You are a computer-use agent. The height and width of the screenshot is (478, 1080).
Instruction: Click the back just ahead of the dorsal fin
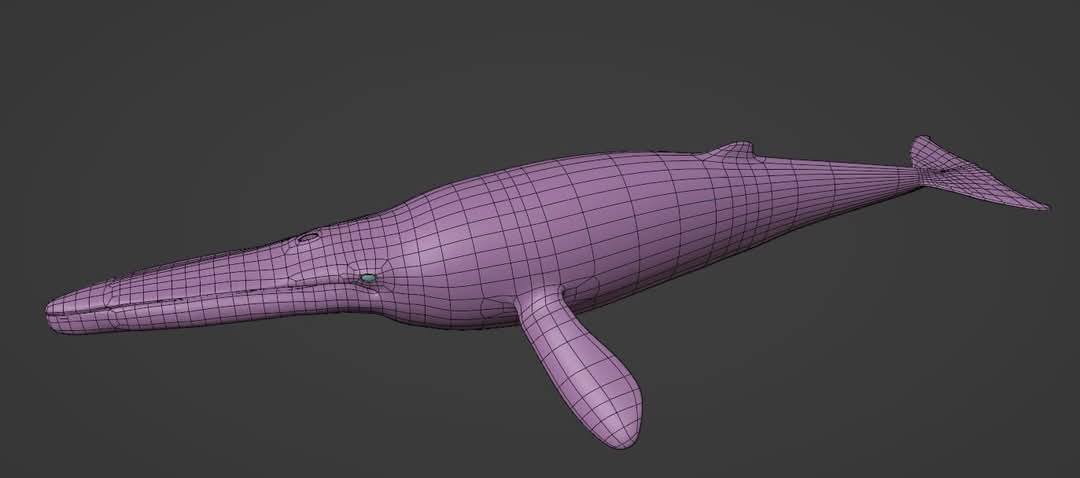click(x=680, y=160)
